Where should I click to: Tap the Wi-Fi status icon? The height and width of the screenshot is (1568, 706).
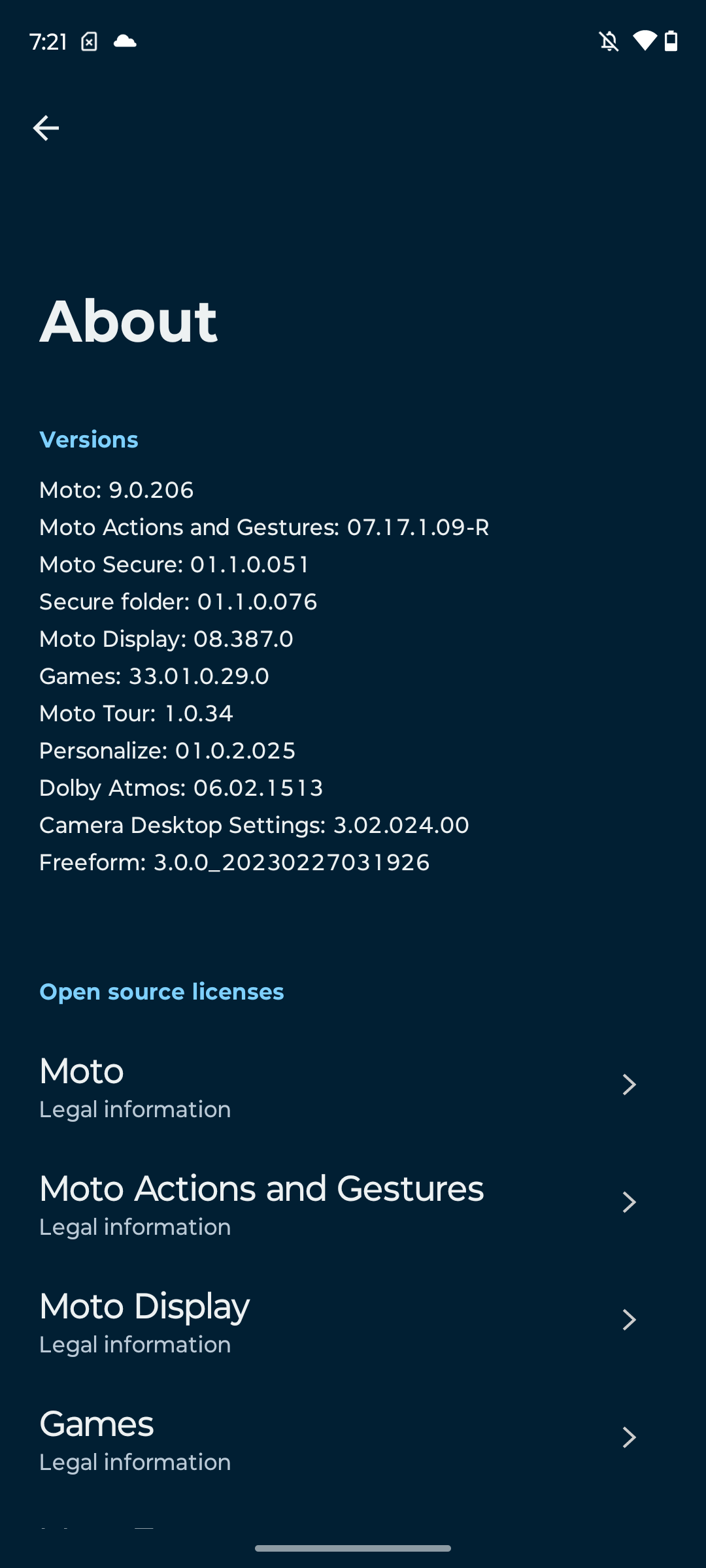(x=645, y=41)
